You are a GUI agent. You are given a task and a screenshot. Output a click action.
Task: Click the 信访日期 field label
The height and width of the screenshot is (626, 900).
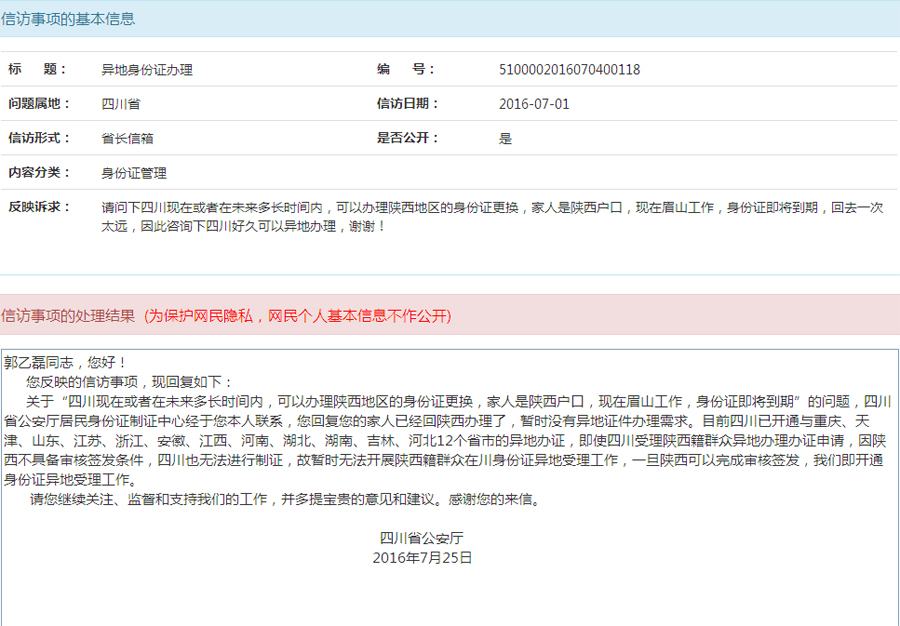click(x=407, y=104)
